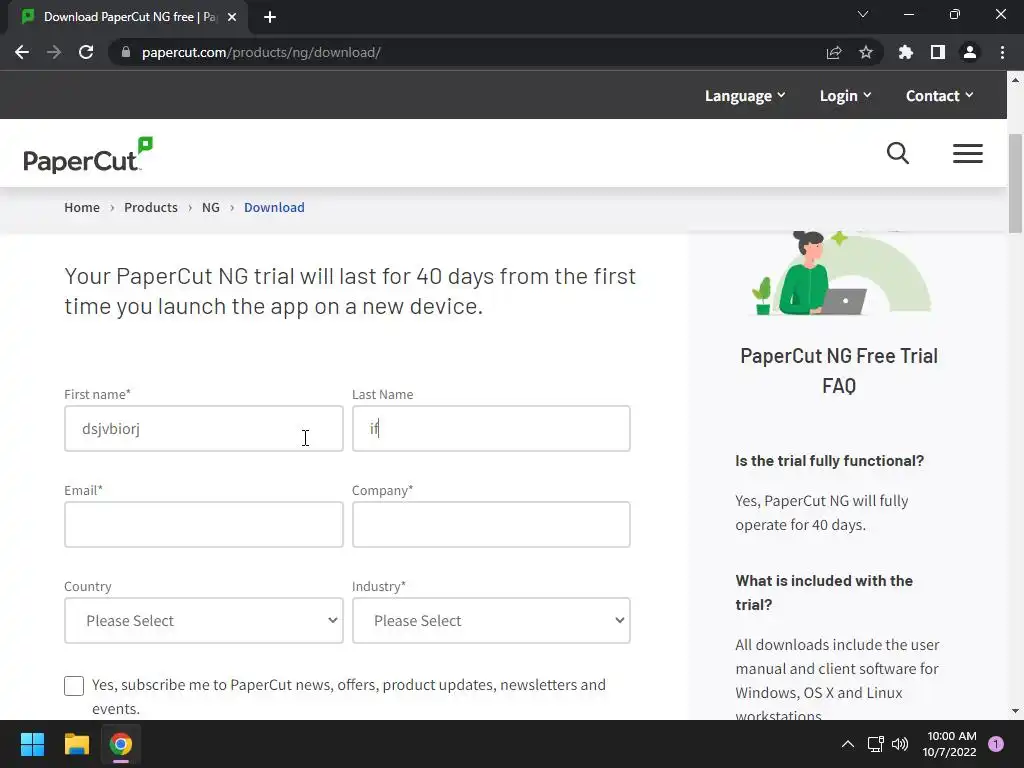Close the Download PaperCut NG tab
This screenshot has width=1024, height=768.
pyautogui.click(x=232, y=17)
